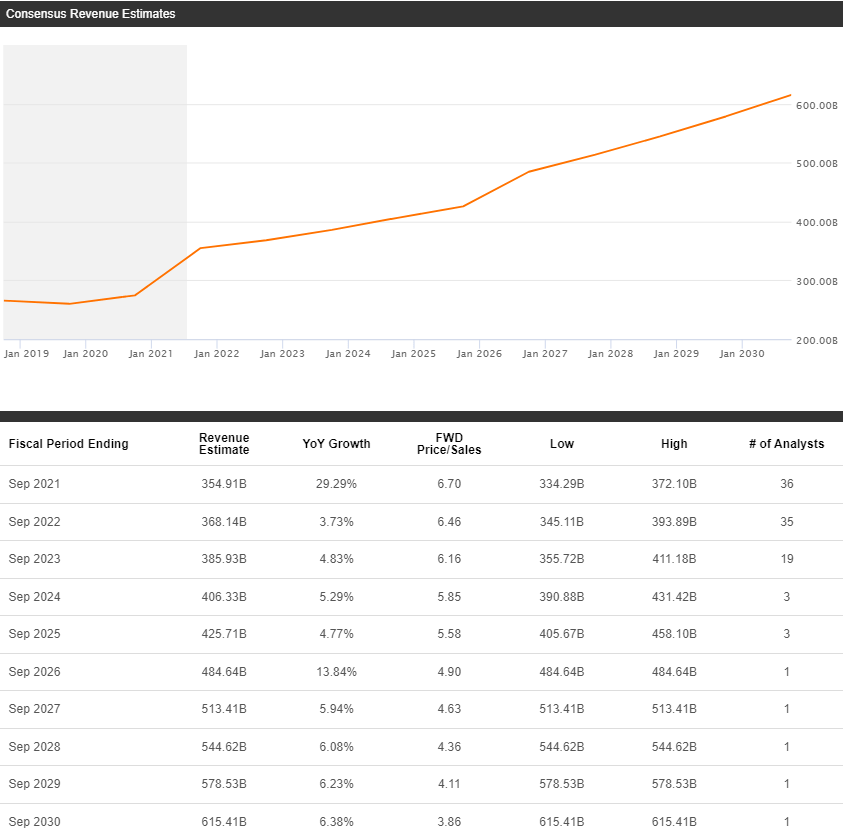Viewport: 846px width, 839px height.
Task: Click the High column header
Action: (674, 443)
